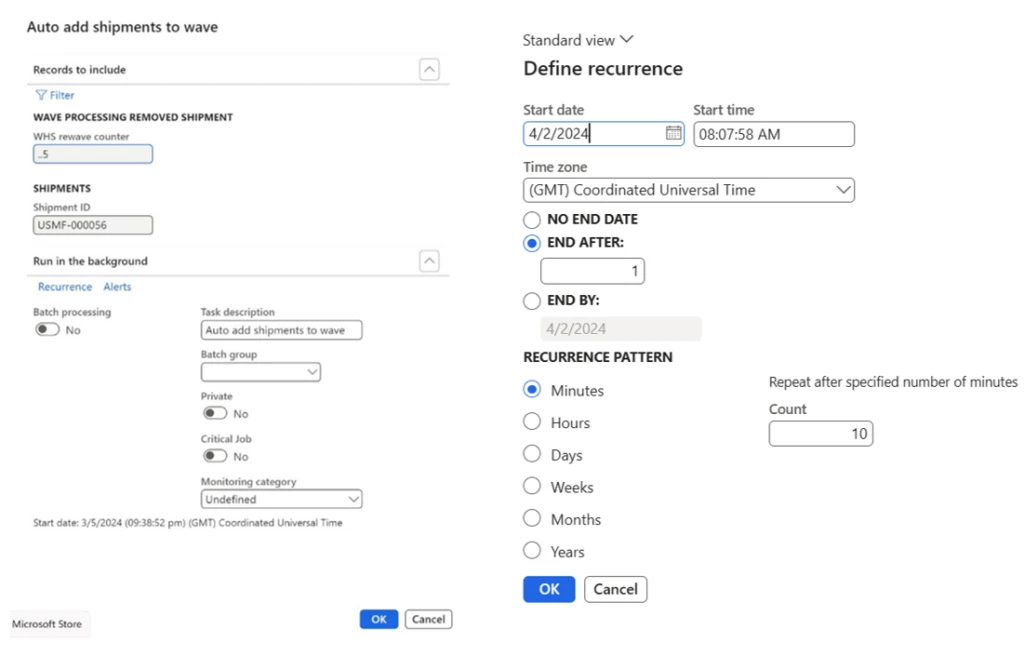This screenshot has width=1024, height=655.
Task: Switch to the Alerts tab
Action: [x=117, y=286]
